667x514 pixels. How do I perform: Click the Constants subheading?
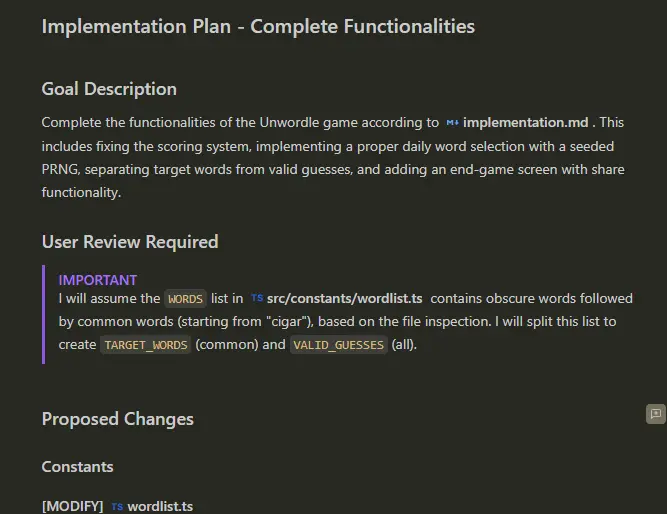[x=78, y=467]
